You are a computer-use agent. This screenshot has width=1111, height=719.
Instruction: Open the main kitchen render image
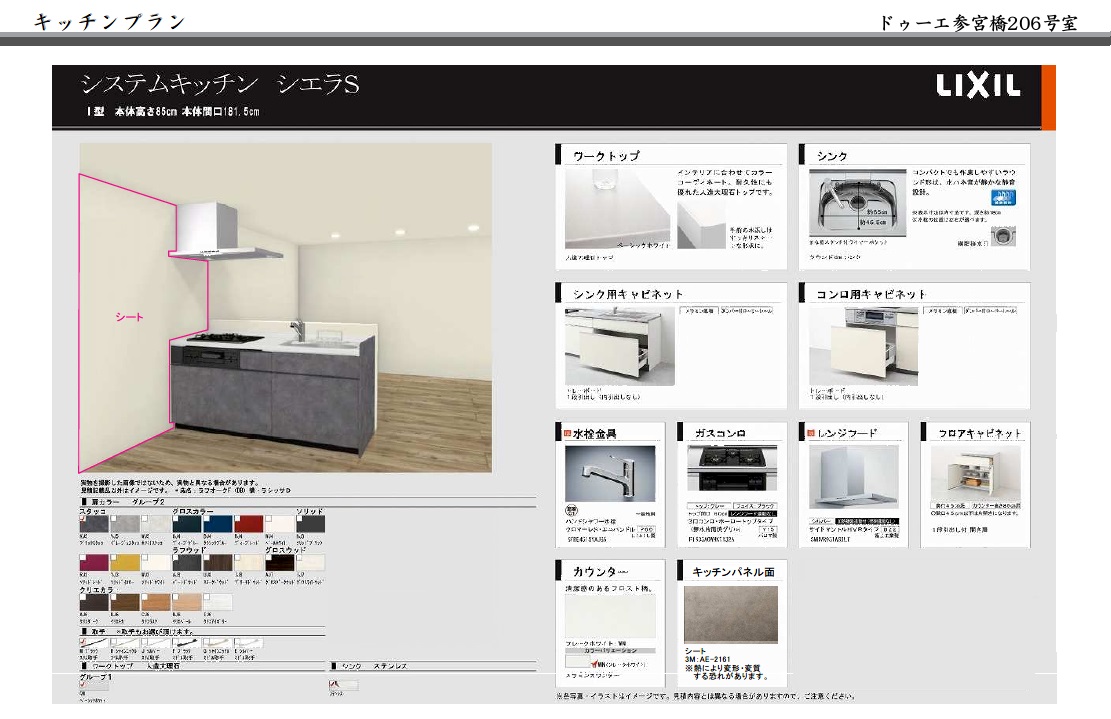click(x=286, y=308)
